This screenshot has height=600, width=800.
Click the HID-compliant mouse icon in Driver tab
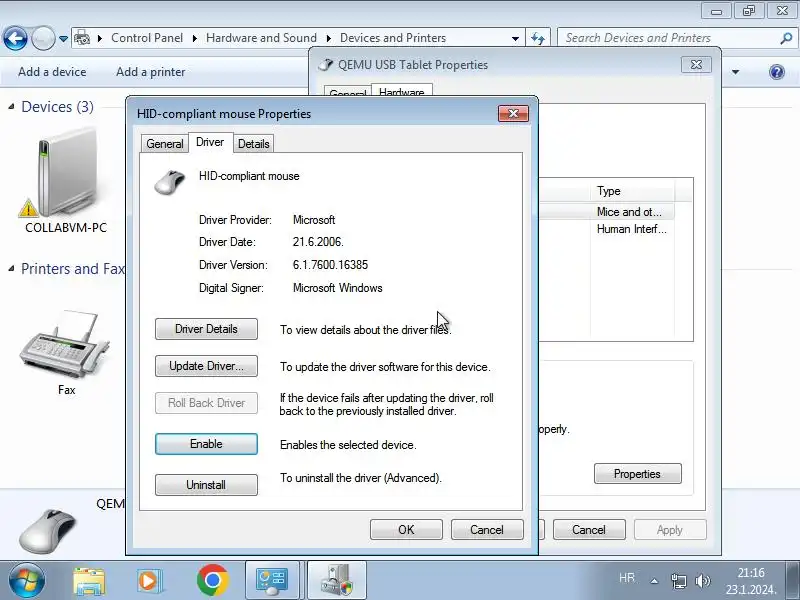169,182
